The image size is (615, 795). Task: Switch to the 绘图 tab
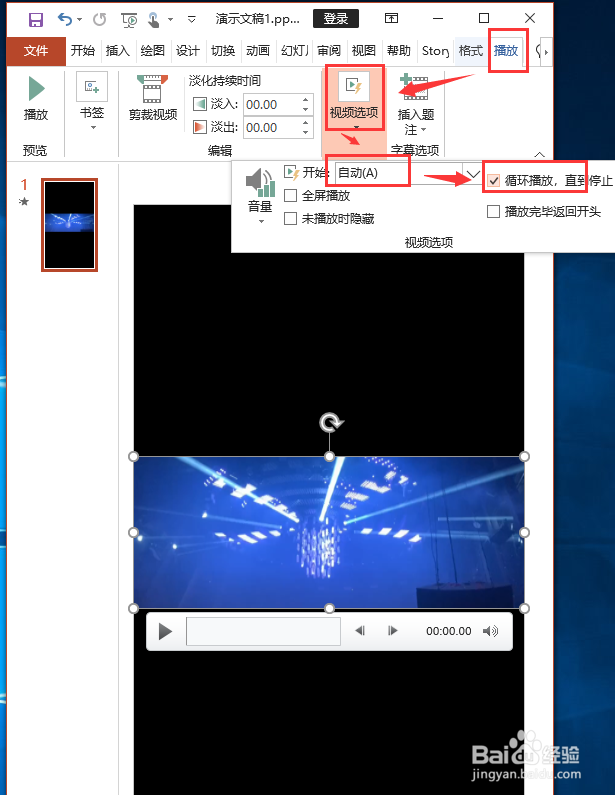(153, 51)
